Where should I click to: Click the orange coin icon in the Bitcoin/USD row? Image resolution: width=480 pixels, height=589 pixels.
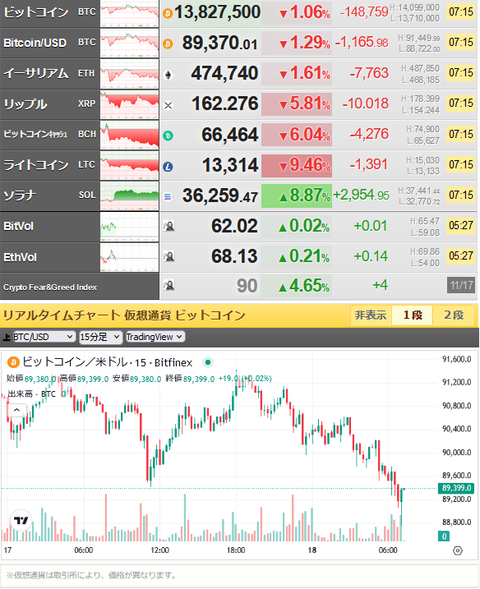pos(168,44)
